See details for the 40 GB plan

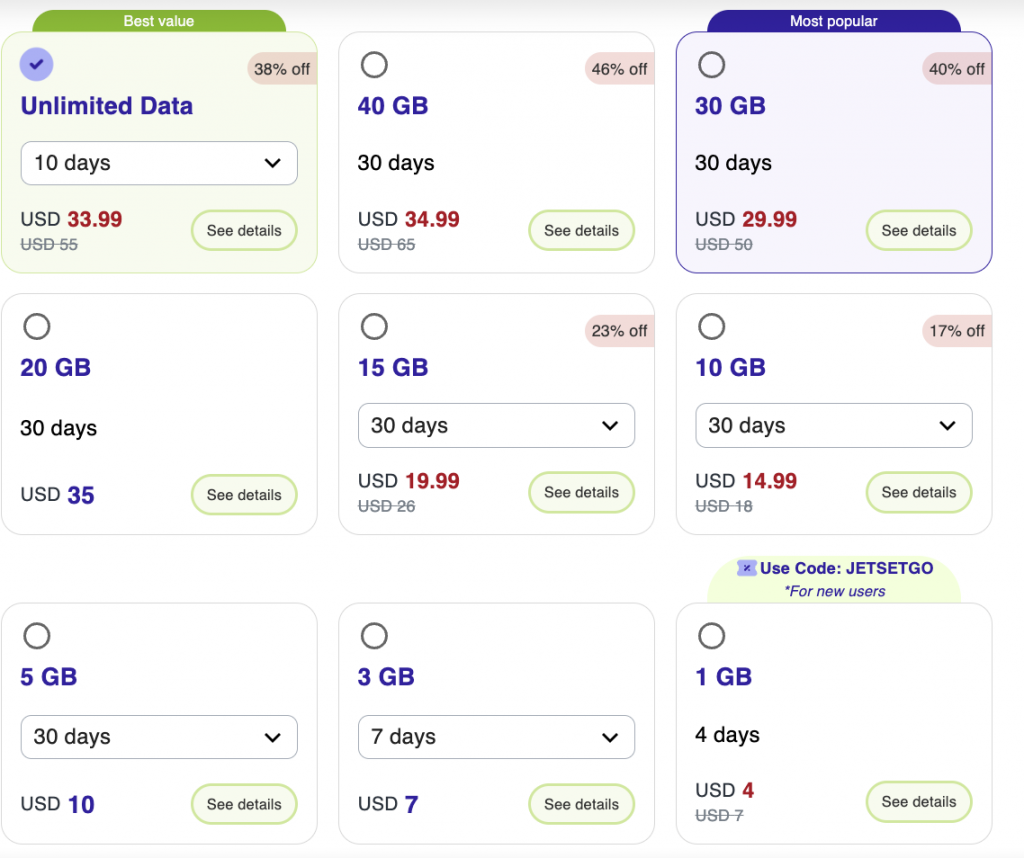click(x=581, y=230)
